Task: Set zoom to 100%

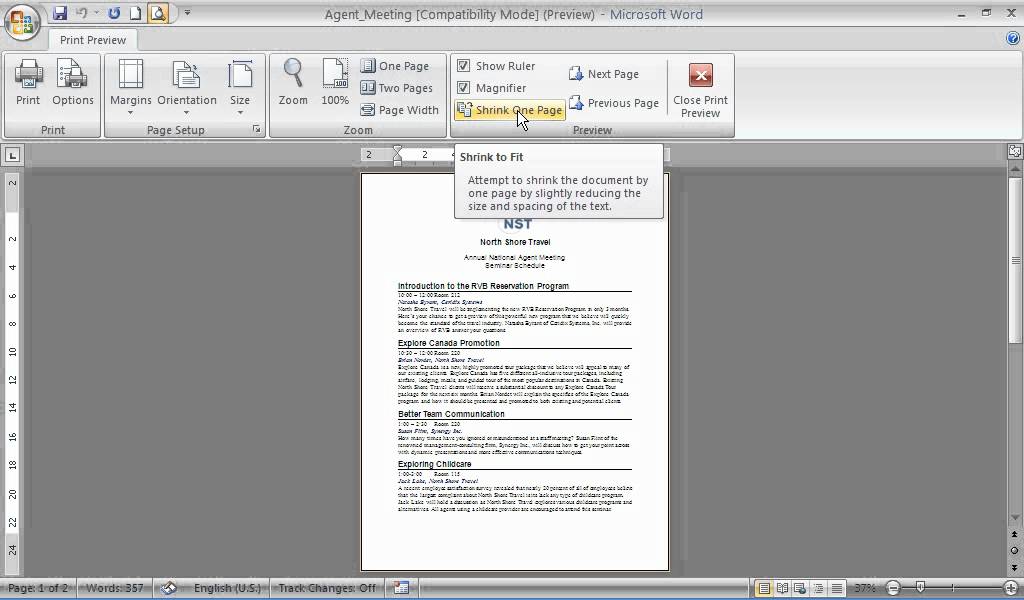Action: 334,82
